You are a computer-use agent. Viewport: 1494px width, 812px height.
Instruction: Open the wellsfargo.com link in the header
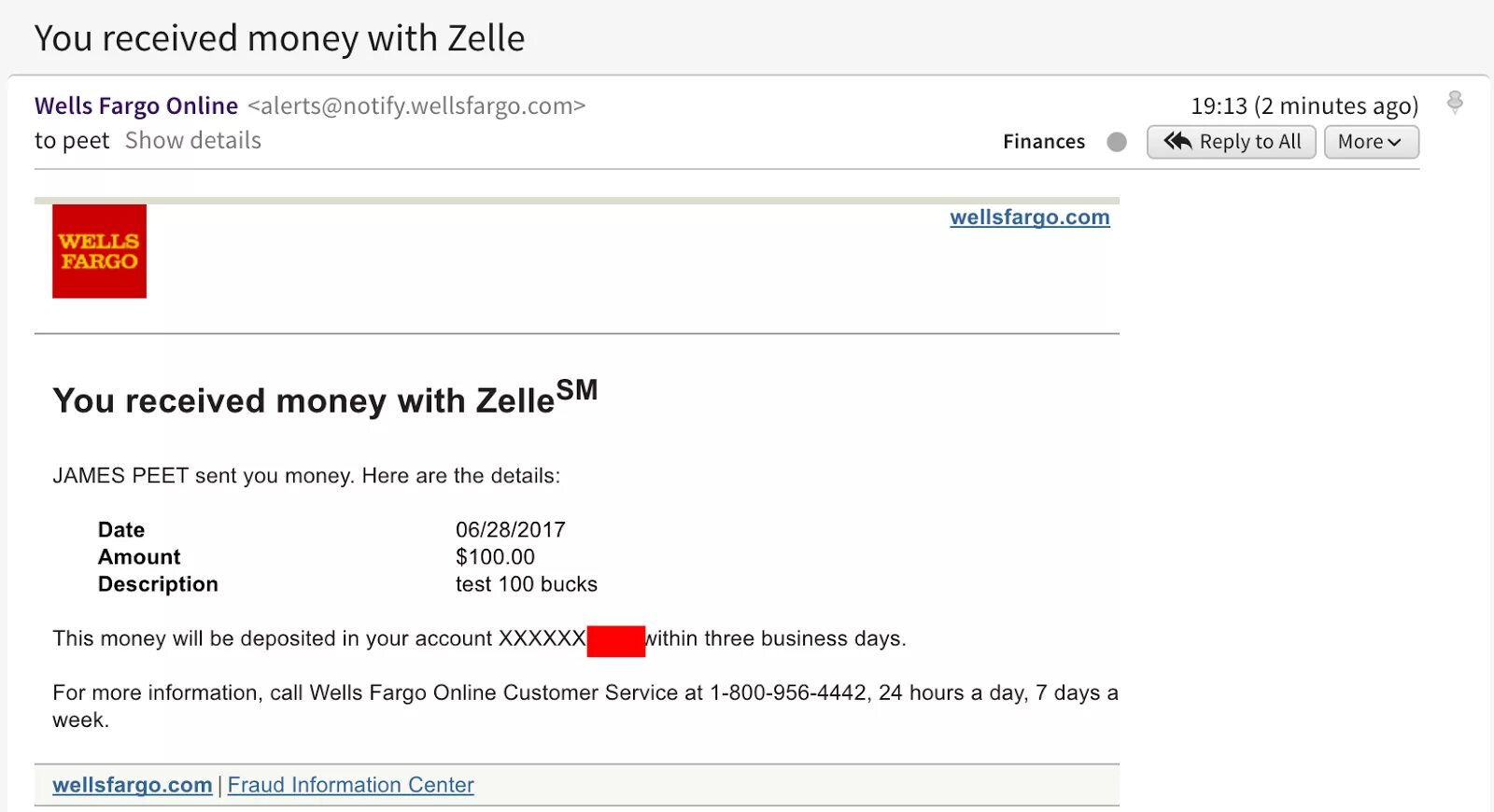tap(1030, 217)
